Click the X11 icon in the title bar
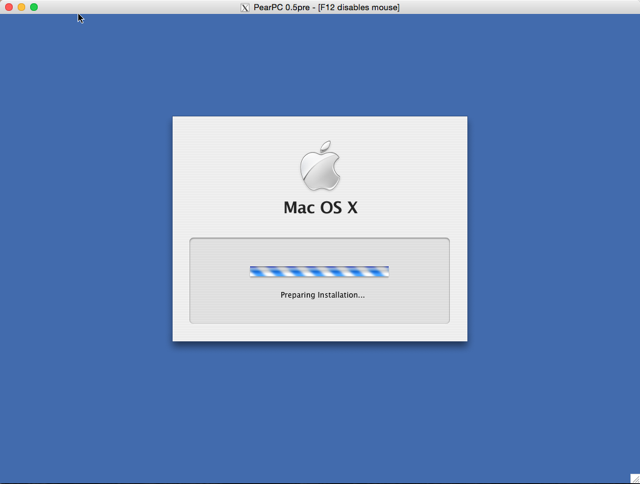Screen dimensions: 640x484 (x=245, y=7)
